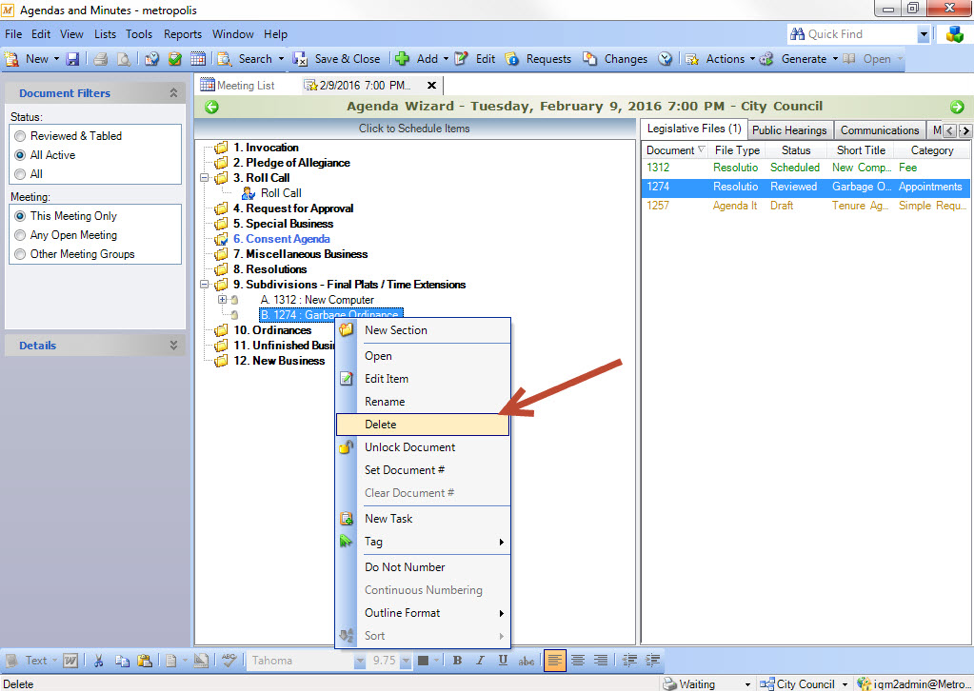Switch to the Meeting List tab
The image size is (974, 691).
(x=237, y=85)
